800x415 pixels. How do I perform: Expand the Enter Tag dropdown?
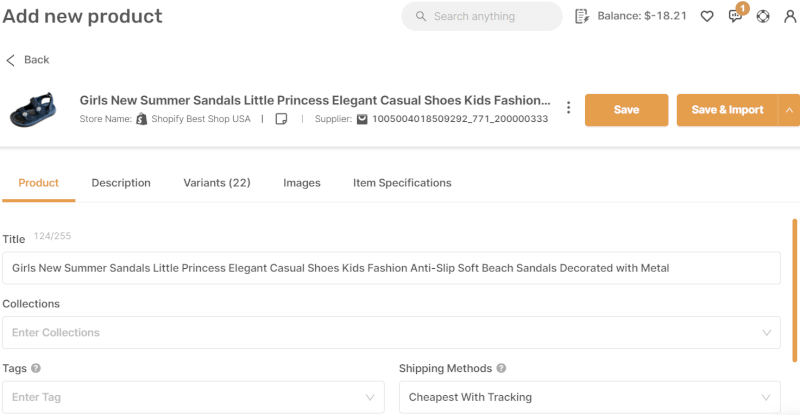[x=193, y=397]
